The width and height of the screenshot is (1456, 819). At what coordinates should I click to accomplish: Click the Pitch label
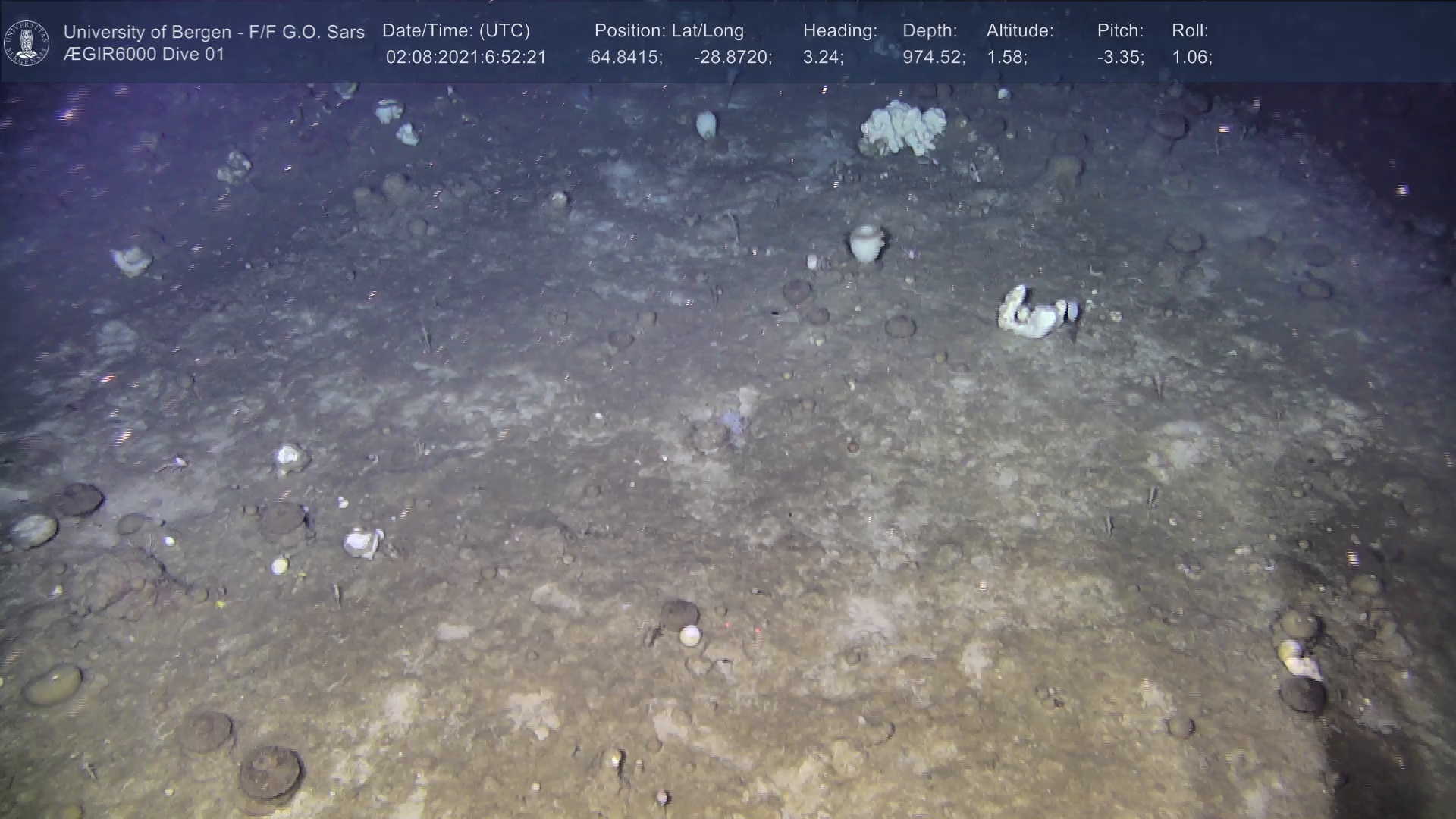tap(1120, 30)
